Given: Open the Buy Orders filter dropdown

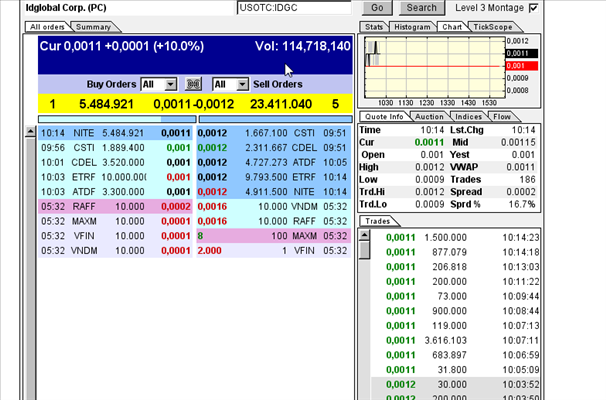Looking at the screenshot, I should (159, 84).
